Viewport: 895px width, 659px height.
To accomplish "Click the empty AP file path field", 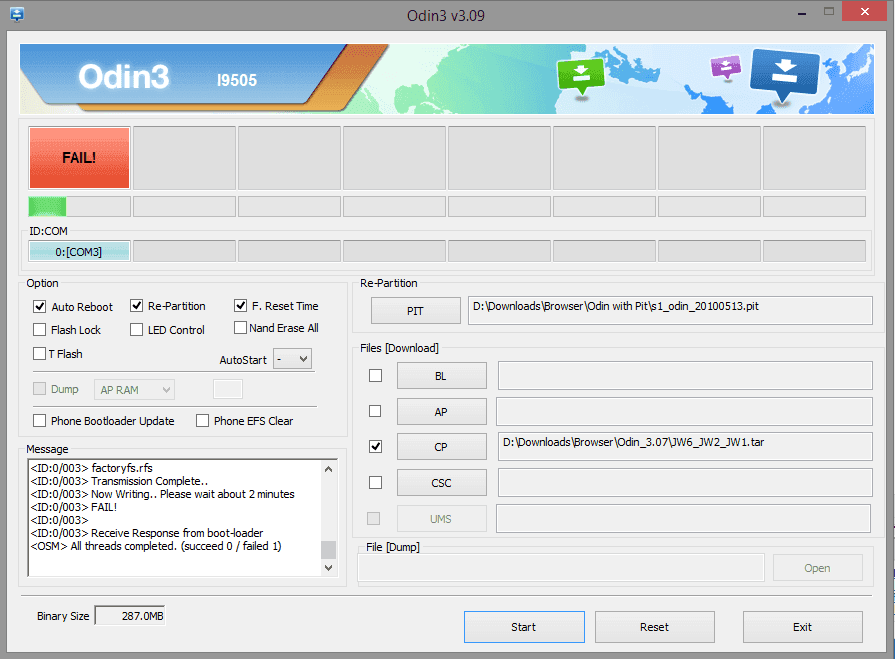I will tap(684, 411).
